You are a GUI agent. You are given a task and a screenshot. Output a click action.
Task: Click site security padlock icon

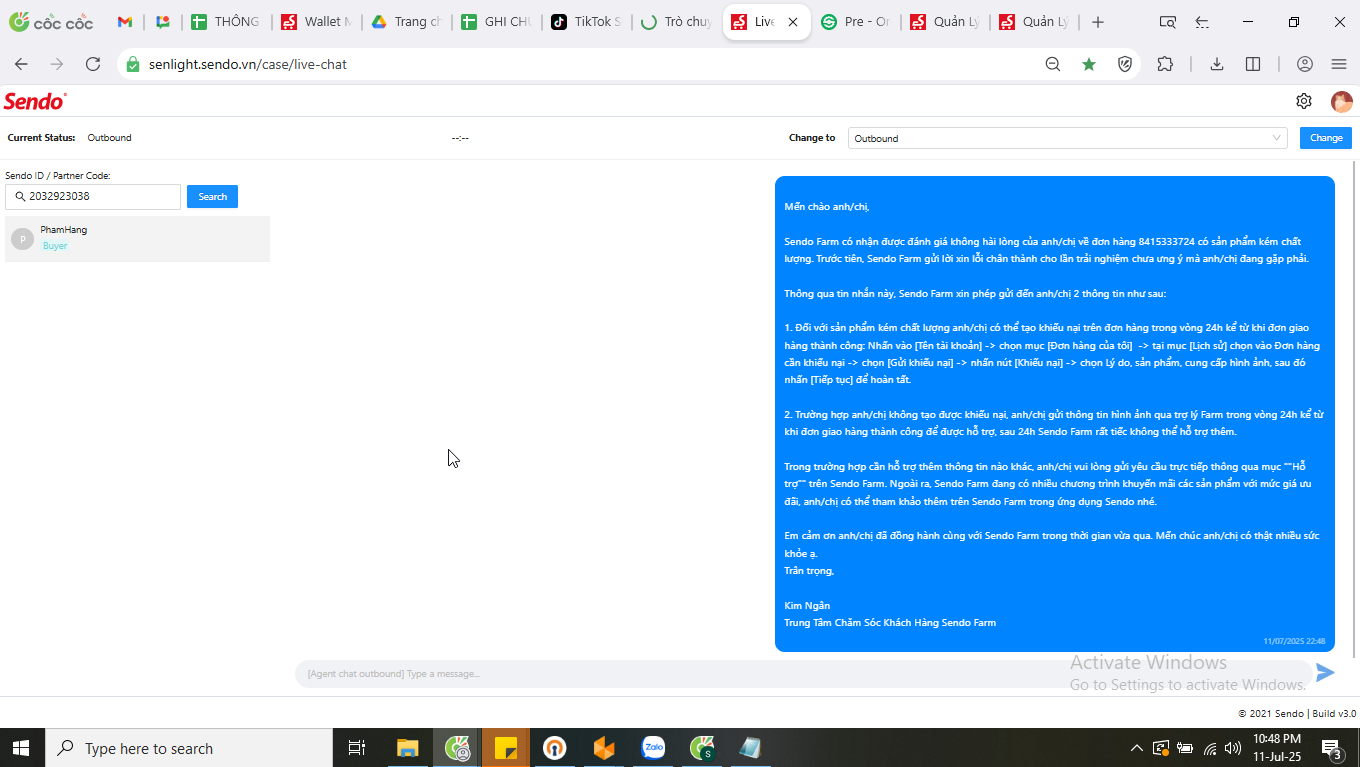(x=132, y=64)
